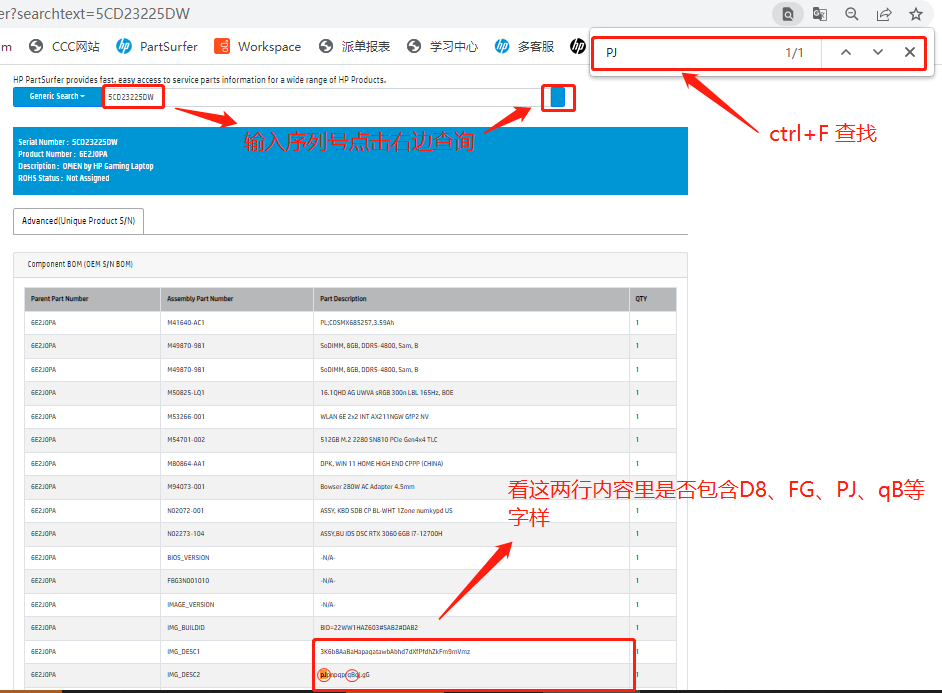The height and width of the screenshot is (693, 942).
Task: Click the Bowser 280W AC Adapter description
Action: [x=367, y=486]
